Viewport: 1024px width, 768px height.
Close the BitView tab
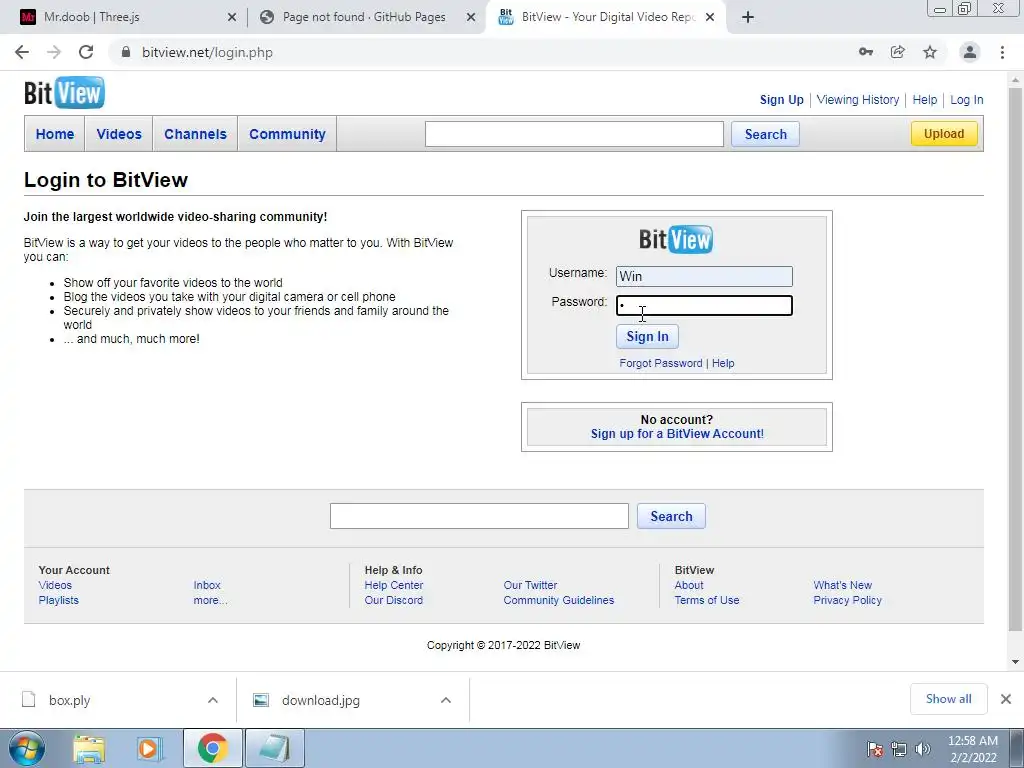pos(710,17)
